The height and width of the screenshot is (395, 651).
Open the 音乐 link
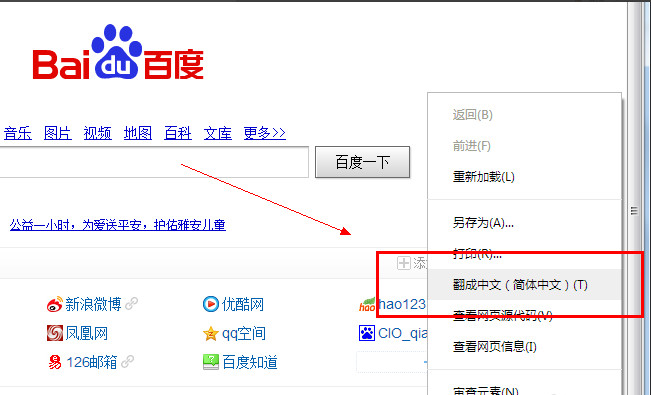coord(17,133)
